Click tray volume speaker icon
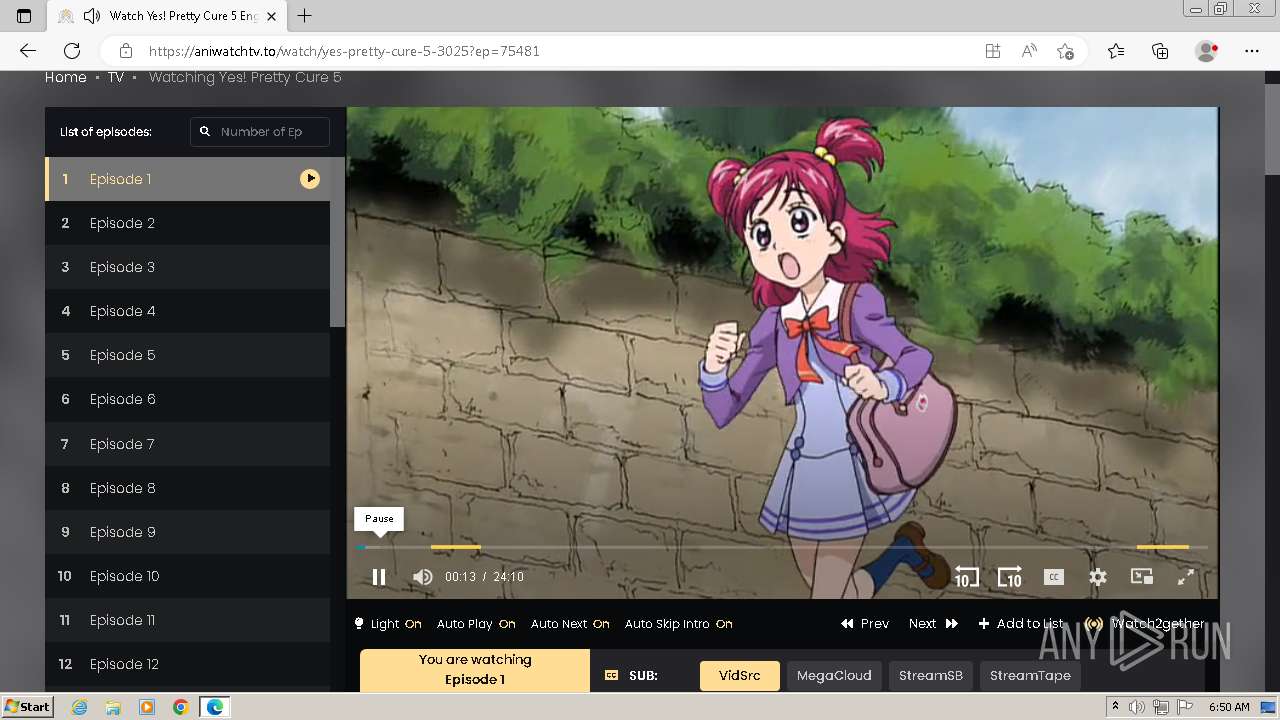This screenshot has width=1280, height=720. pyautogui.click(x=1137, y=707)
